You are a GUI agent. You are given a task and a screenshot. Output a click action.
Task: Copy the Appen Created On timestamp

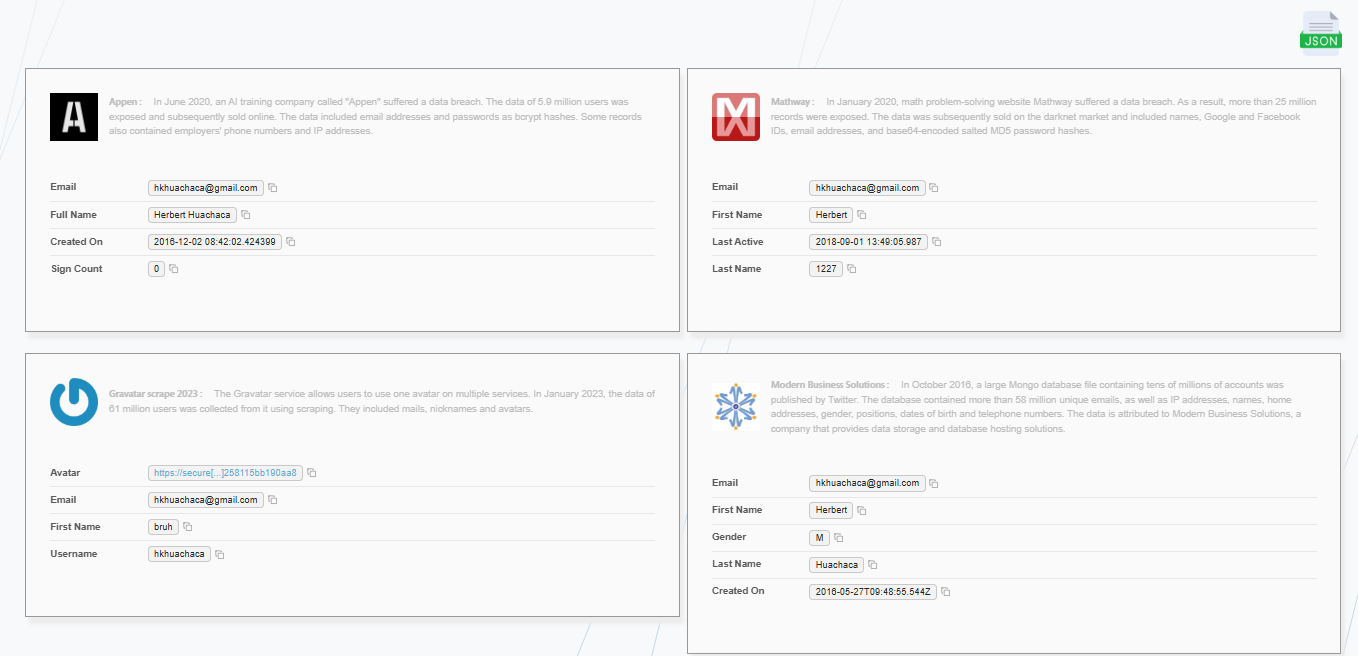click(x=291, y=242)
